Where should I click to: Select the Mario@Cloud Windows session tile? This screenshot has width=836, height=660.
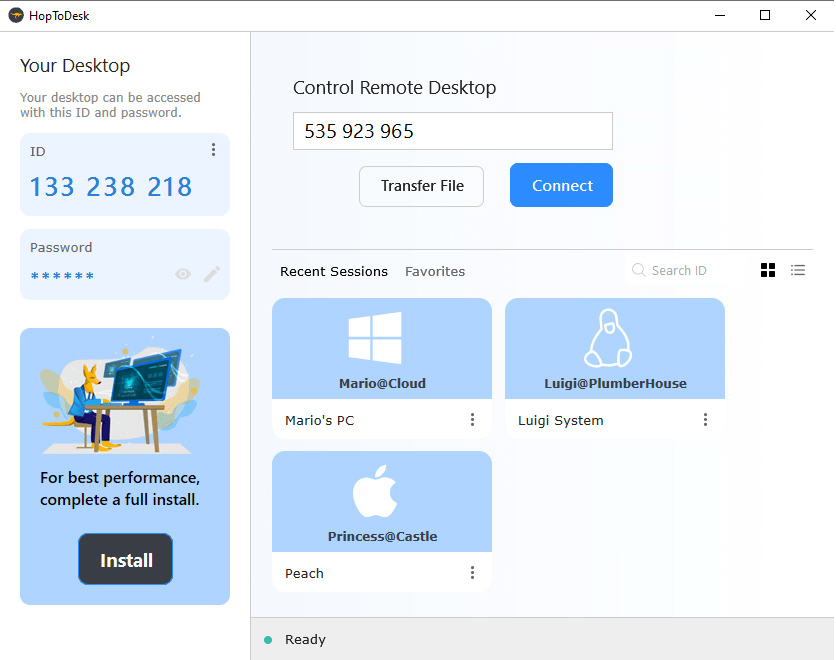pos(382,349)
